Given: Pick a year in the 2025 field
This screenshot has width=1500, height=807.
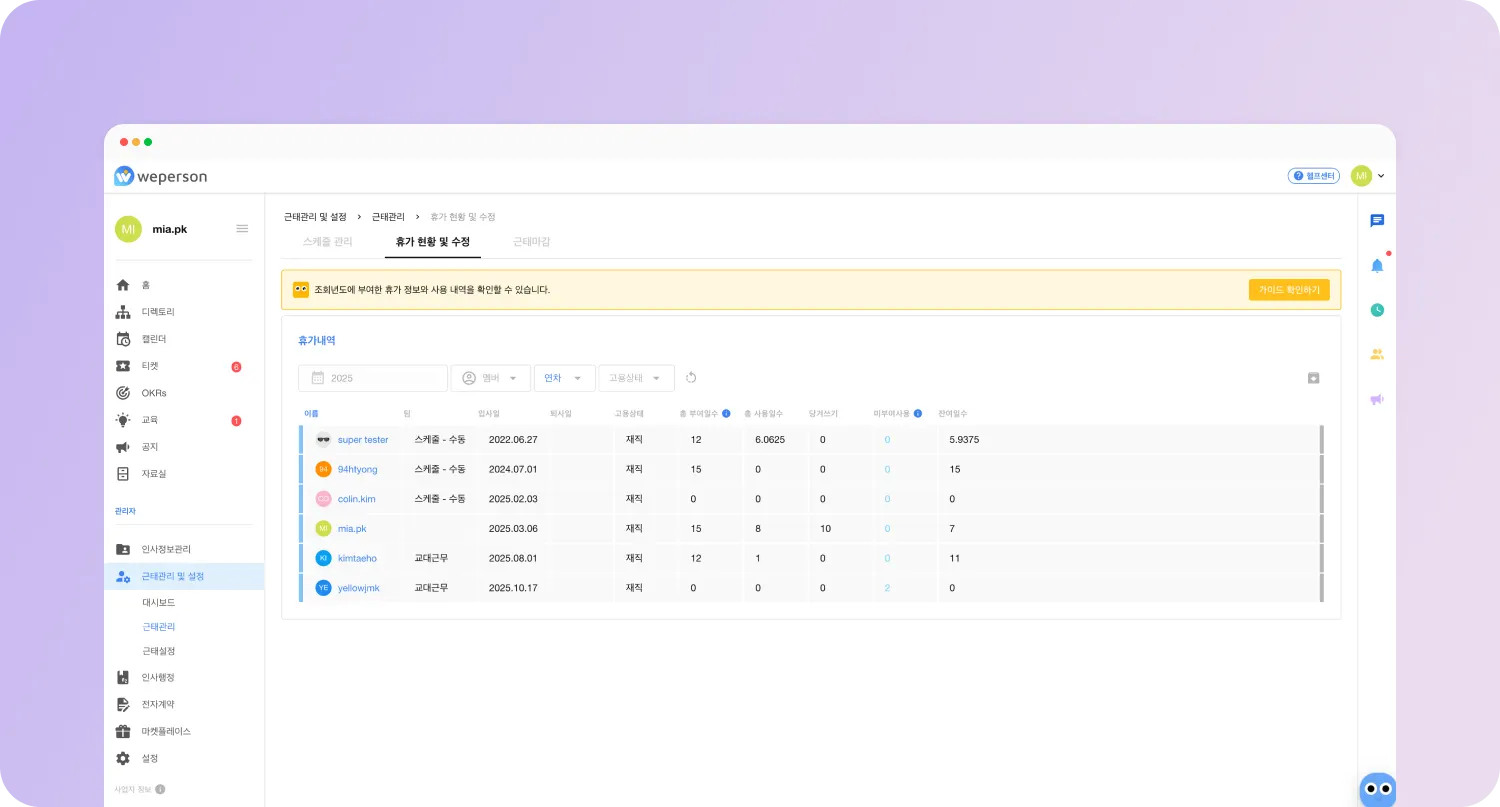Looking at the screenshot, I should (x=373, y=378).
